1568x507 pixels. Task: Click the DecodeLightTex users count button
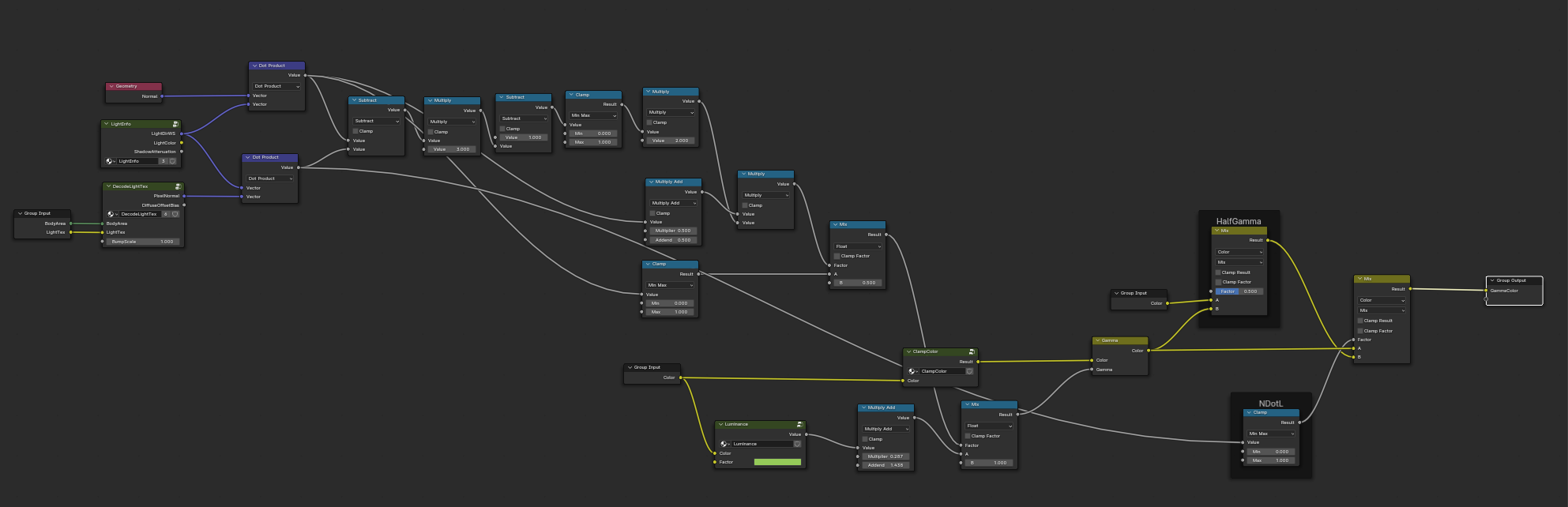[166, 214]
